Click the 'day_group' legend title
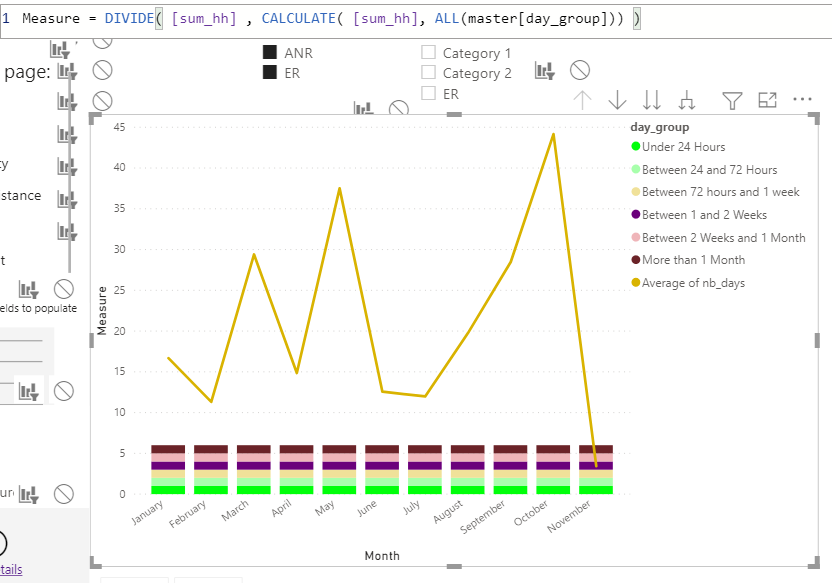Viewport: 832px width, 583px height. [x=660, y=127]
